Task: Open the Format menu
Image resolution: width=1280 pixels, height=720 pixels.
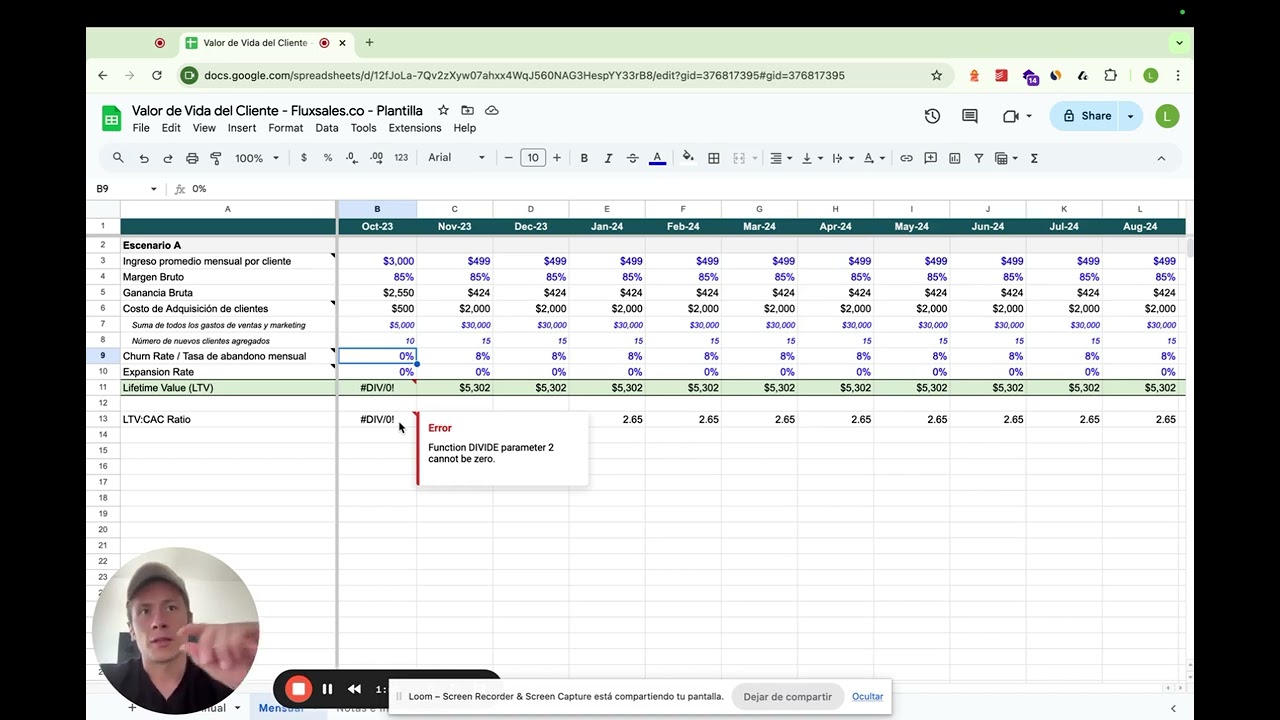Action: tap(285, 128)
